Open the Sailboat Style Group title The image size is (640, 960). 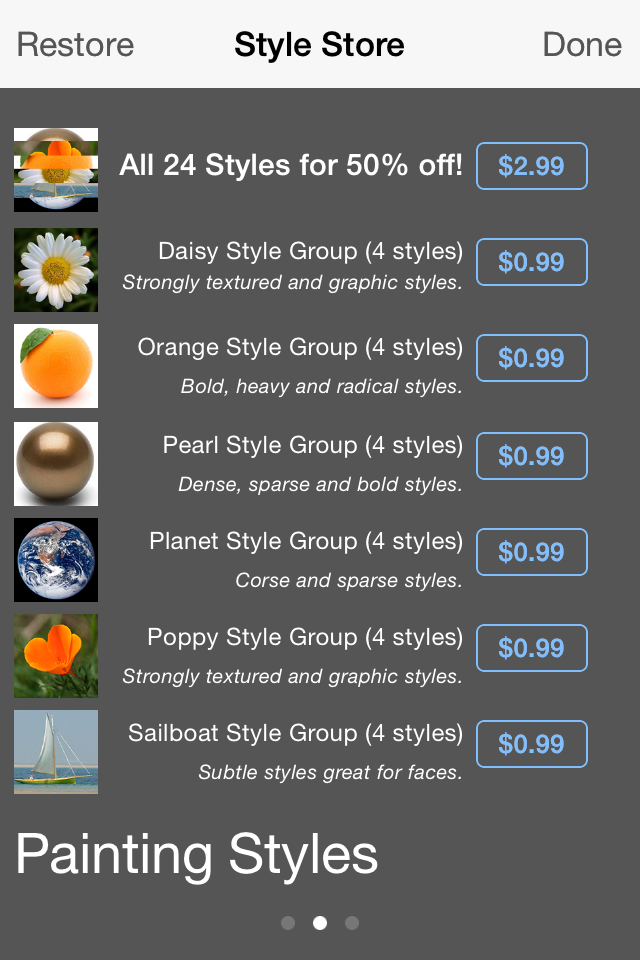295,733
